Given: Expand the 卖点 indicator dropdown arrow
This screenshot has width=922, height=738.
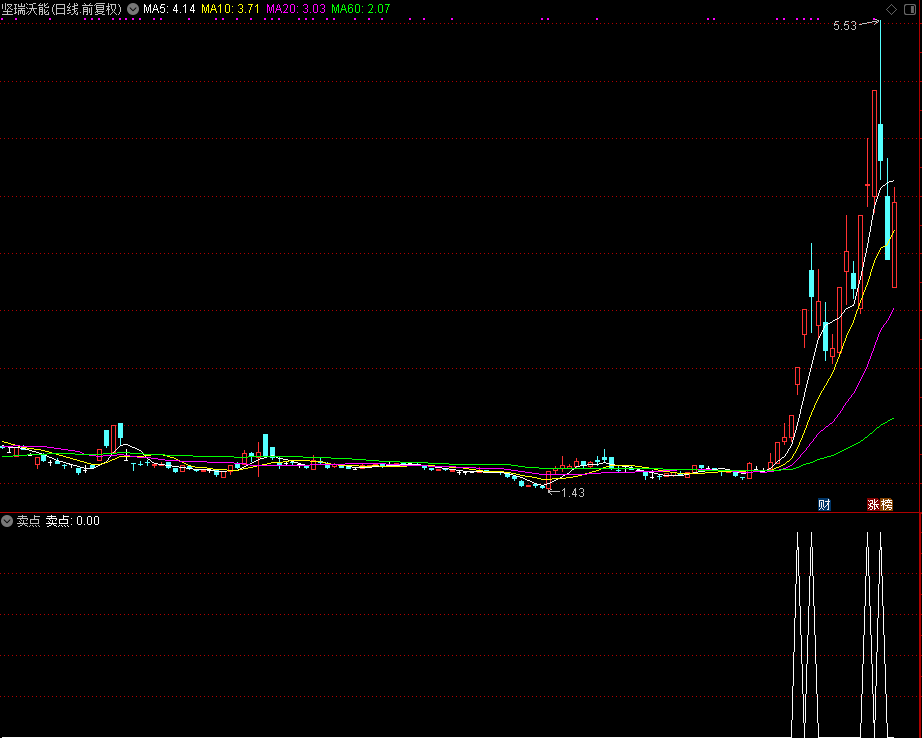Looking at the screenshot, I should coord(7,520).
